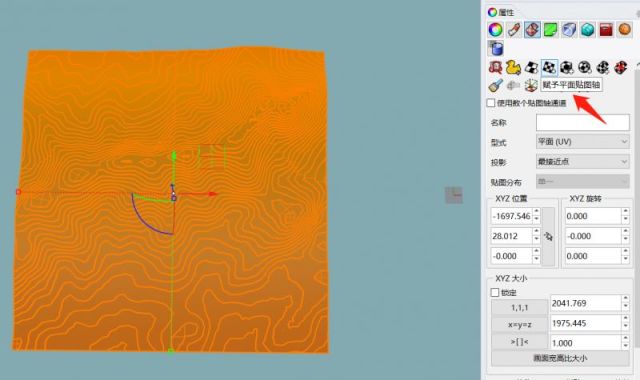Click the 1,1,1 size button
640x380 pixels.
[x=519, y=307]
